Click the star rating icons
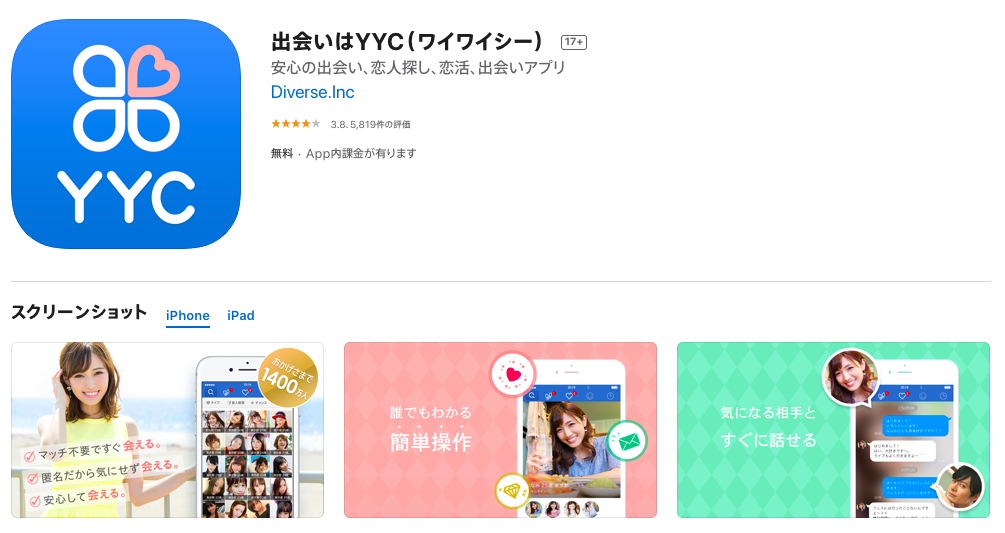This screenshot has height=533, width=1005. click(x=295, y=124)
